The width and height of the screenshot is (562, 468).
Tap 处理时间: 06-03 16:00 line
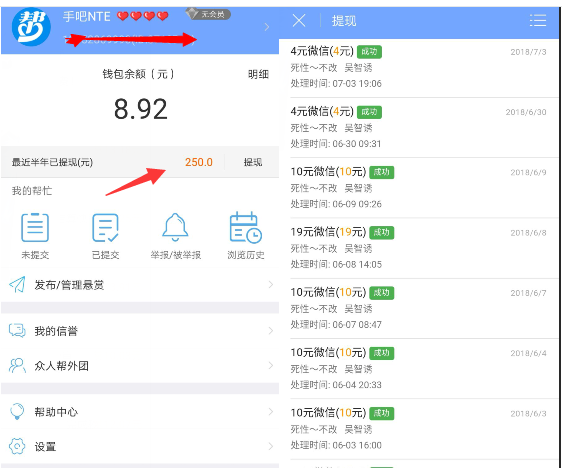point(336,445)
